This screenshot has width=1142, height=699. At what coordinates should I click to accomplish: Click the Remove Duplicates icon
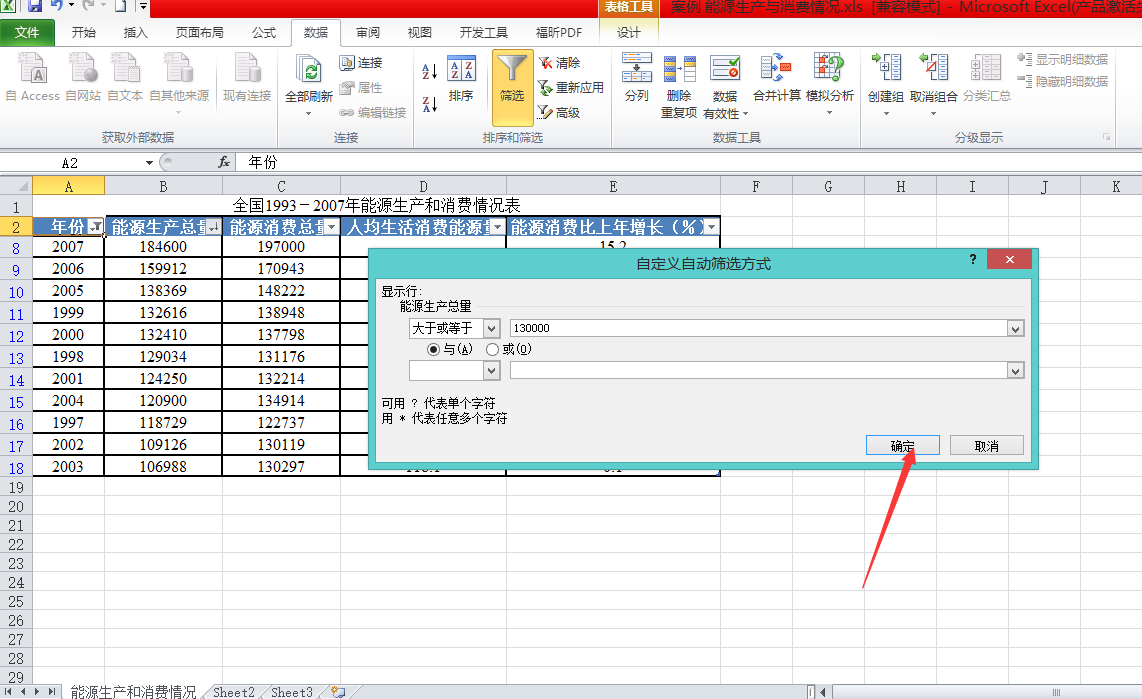(x=679, y=70)
